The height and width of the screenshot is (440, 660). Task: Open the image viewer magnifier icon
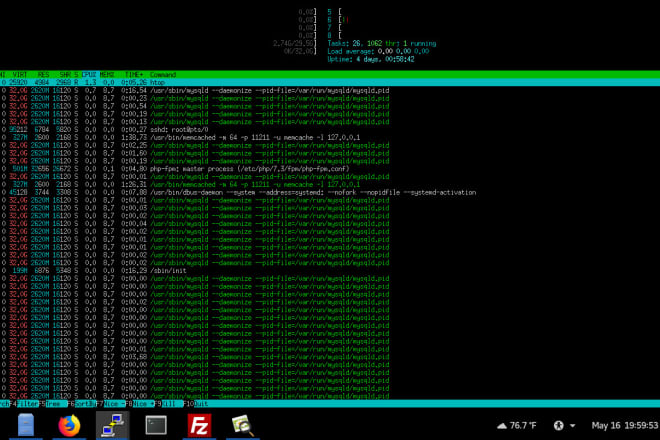(242, 425)
